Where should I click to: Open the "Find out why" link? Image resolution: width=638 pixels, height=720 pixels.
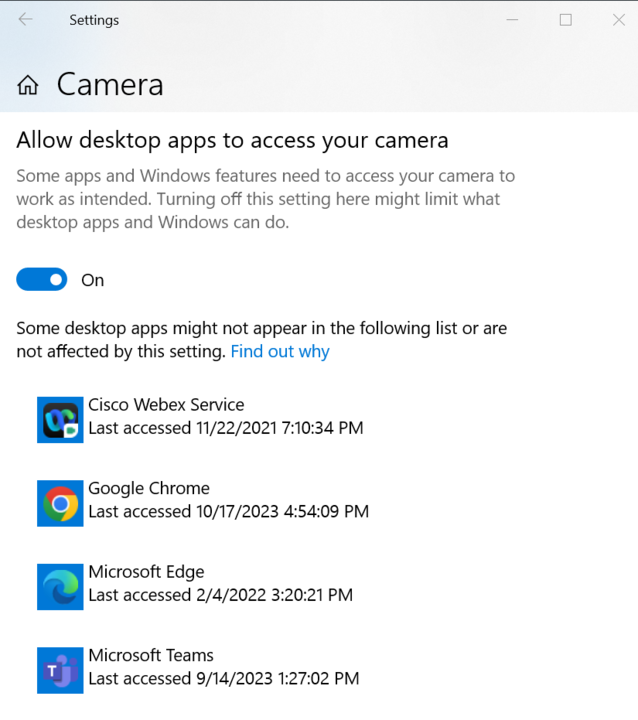pyautogui.click(x=280, y=352)
